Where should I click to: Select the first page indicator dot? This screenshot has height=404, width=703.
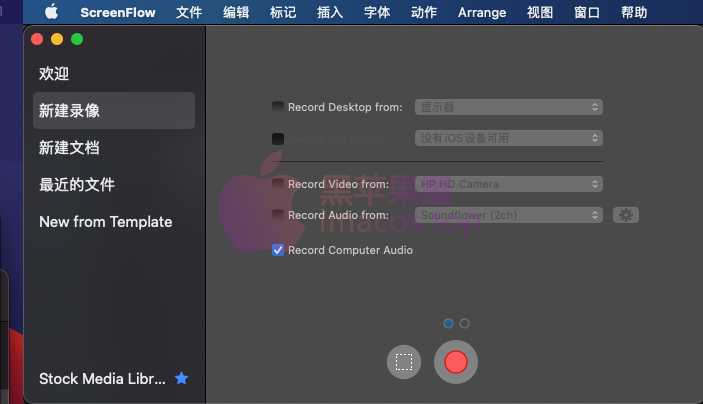coord(448,323)
